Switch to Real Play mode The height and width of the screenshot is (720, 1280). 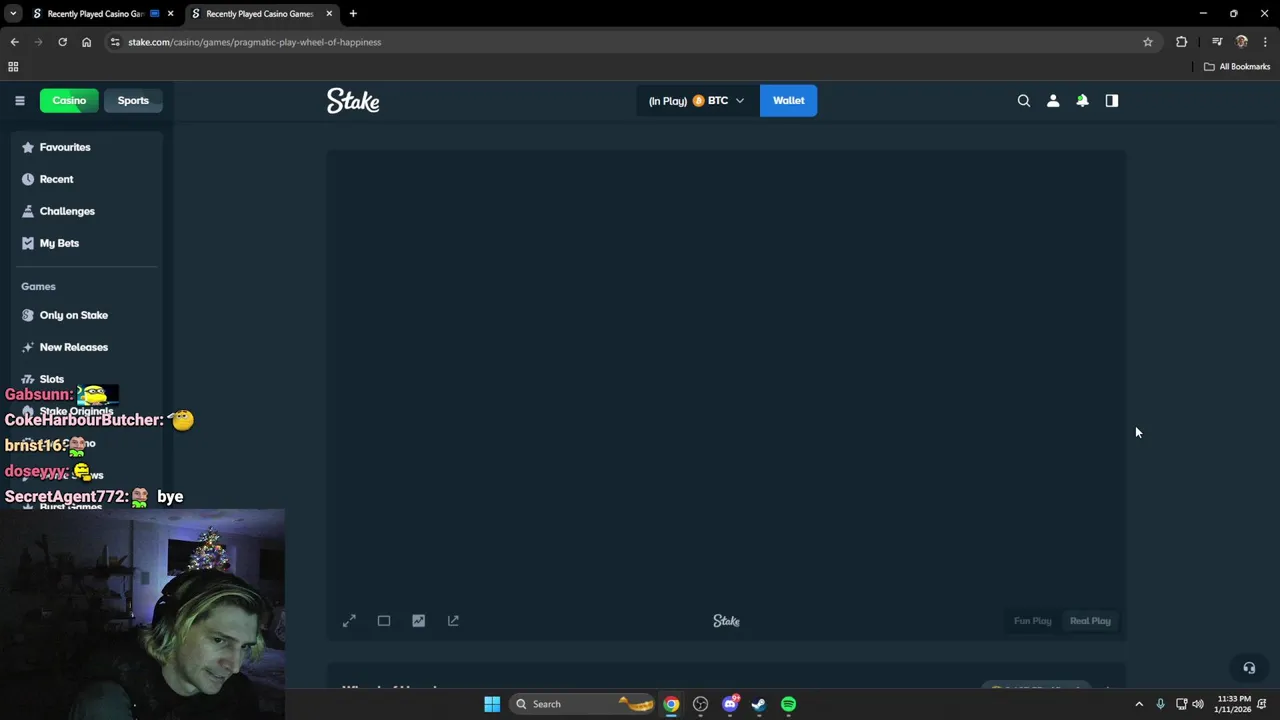click(1090, 621)
